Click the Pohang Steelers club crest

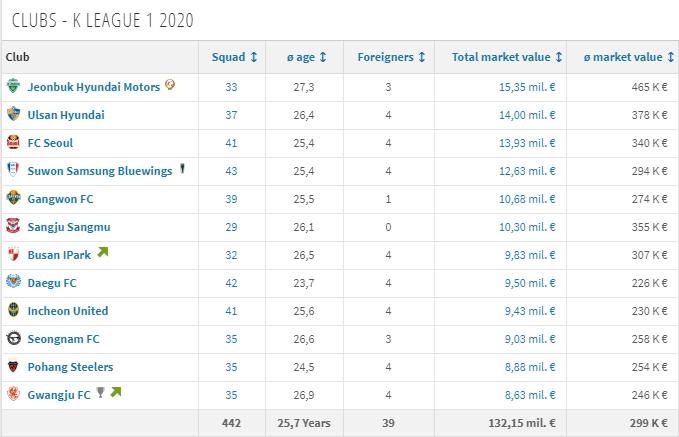coord(13,367)
